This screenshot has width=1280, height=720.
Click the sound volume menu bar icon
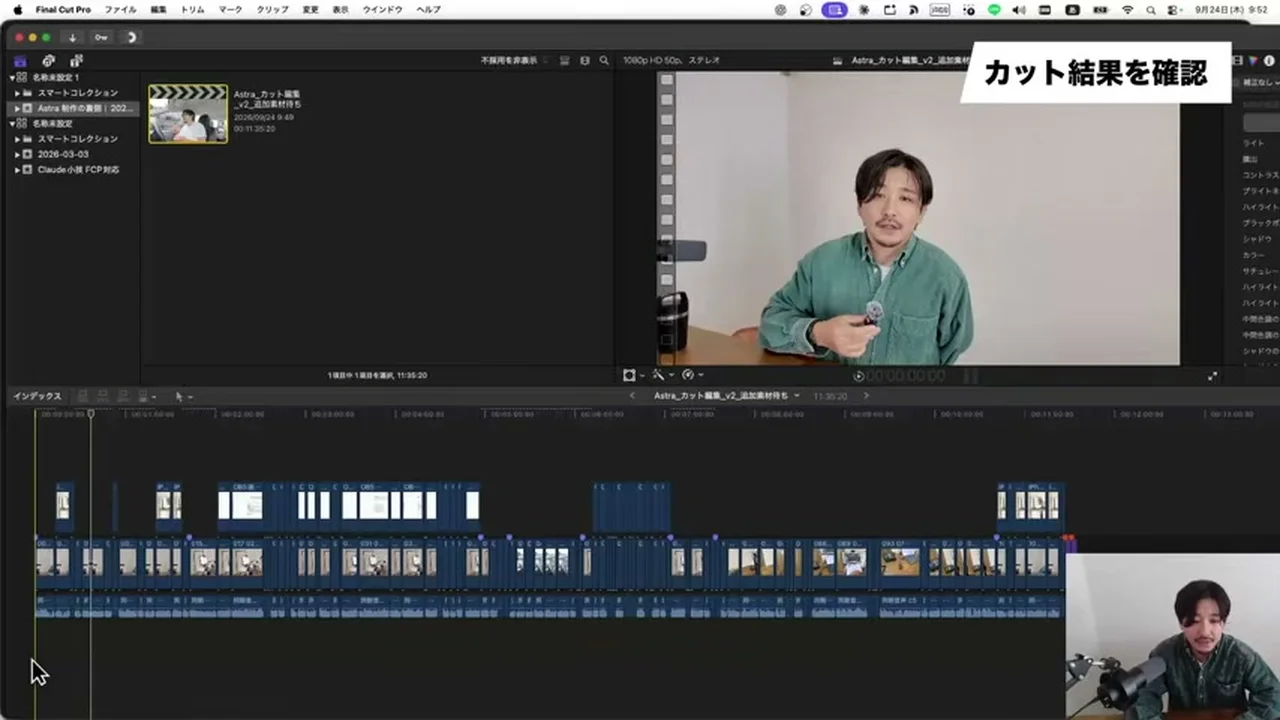pos(1019,9)
